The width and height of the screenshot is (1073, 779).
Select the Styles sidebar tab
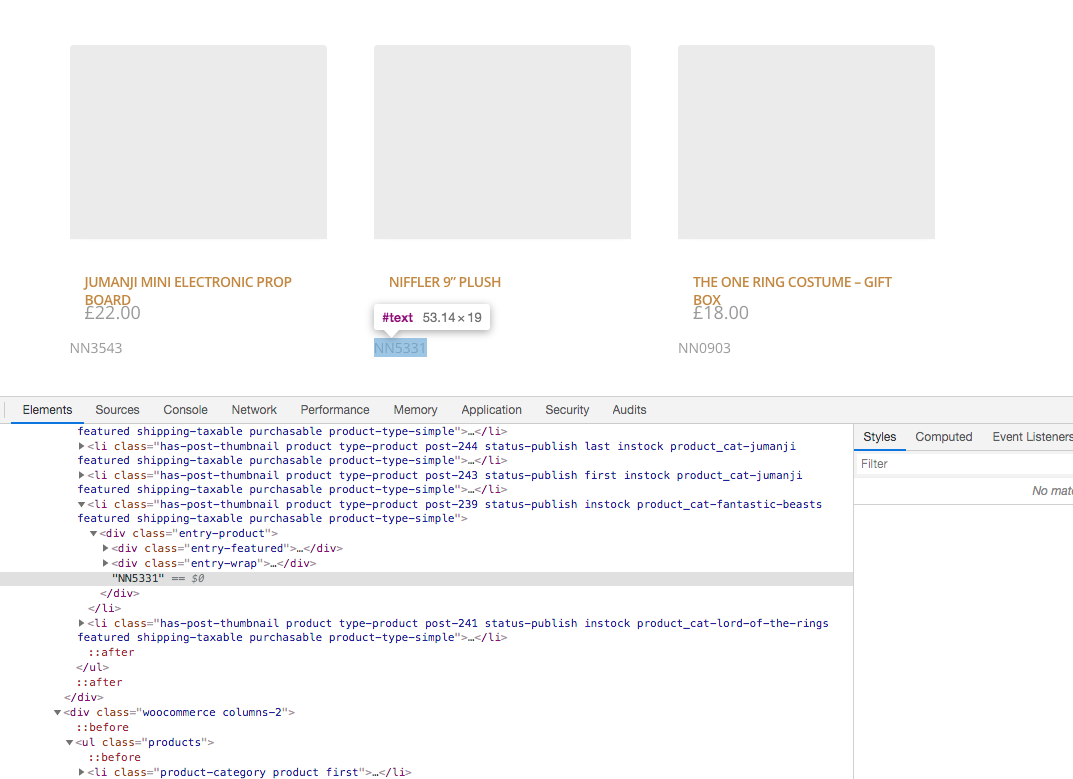pos(879,437)
